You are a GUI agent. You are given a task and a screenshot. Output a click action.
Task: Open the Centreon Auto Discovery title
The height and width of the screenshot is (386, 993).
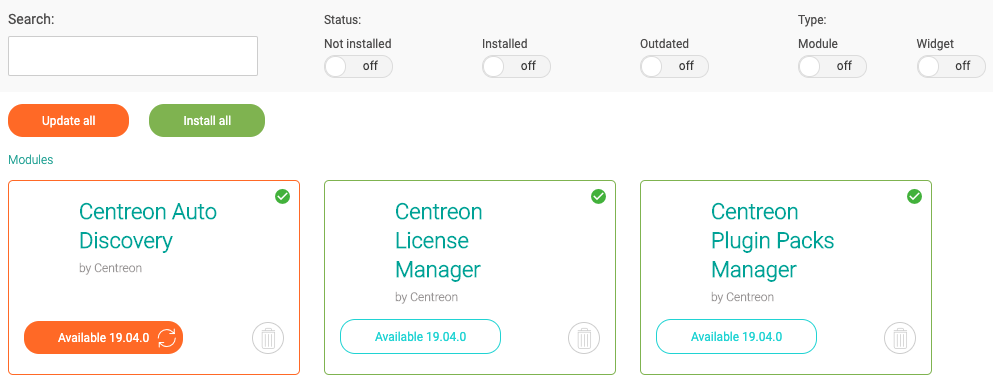[148, 226]
